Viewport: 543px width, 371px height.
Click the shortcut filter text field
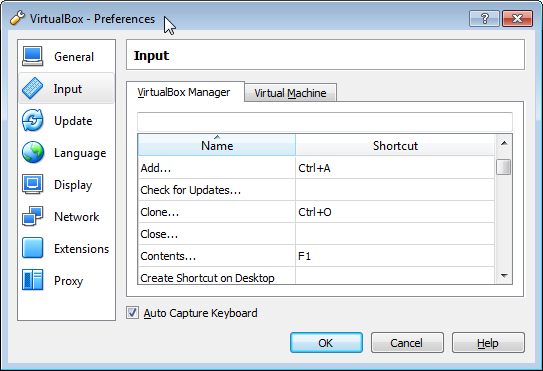click(325, 121)
